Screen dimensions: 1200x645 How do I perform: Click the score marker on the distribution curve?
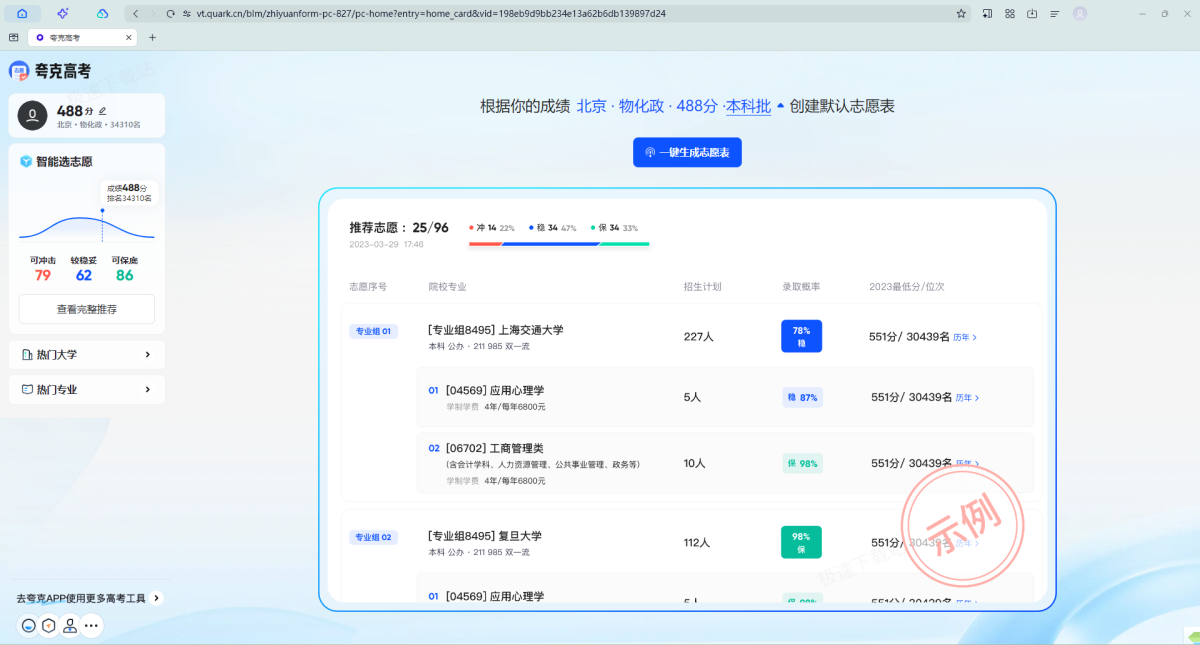102,211
